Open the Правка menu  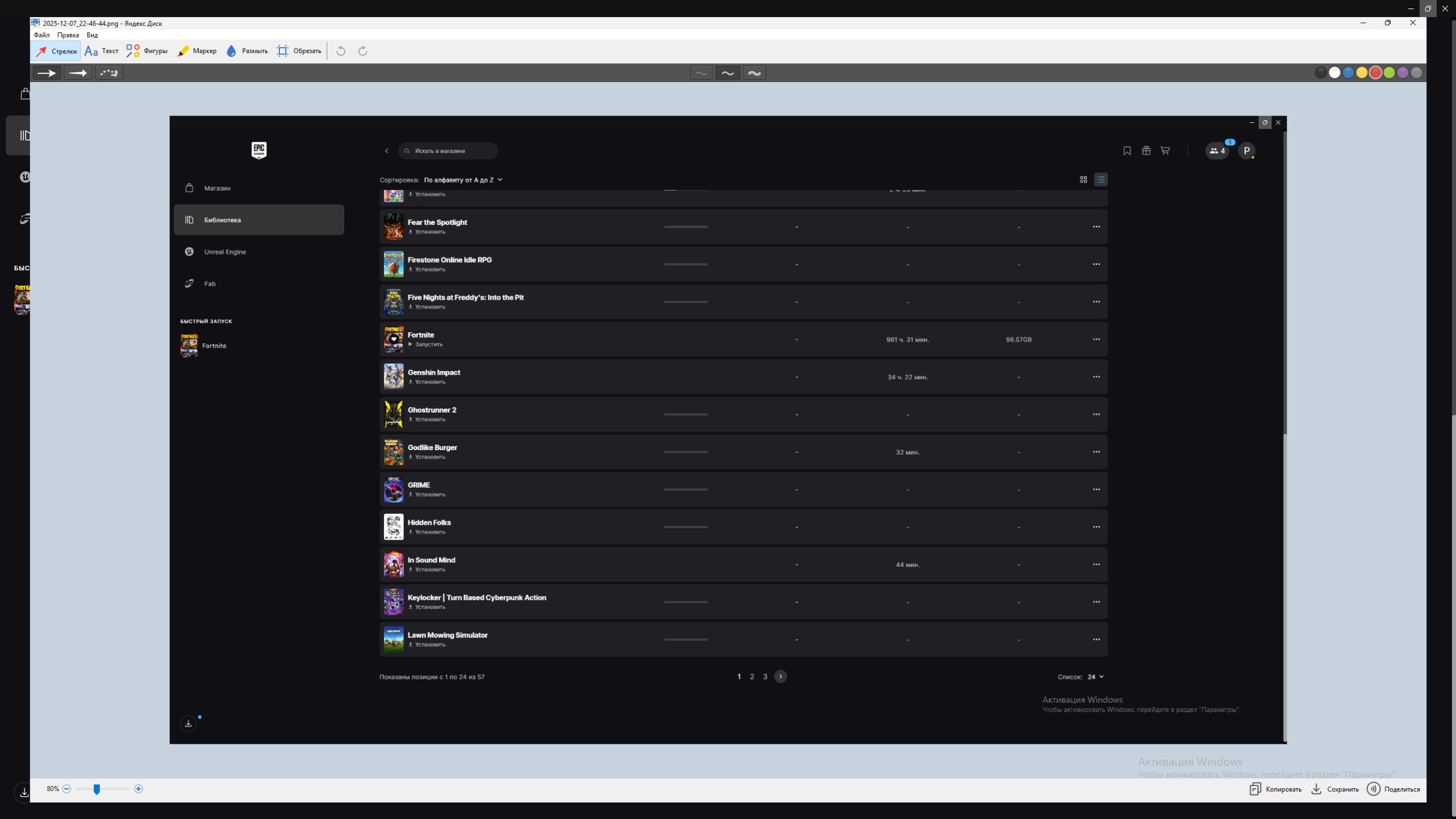point(68,35)
